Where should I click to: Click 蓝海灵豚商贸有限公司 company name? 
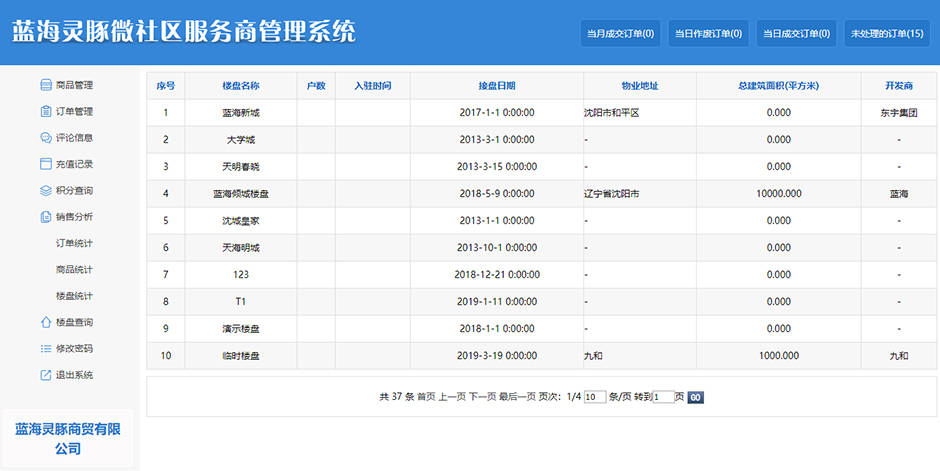pos(68,439)
